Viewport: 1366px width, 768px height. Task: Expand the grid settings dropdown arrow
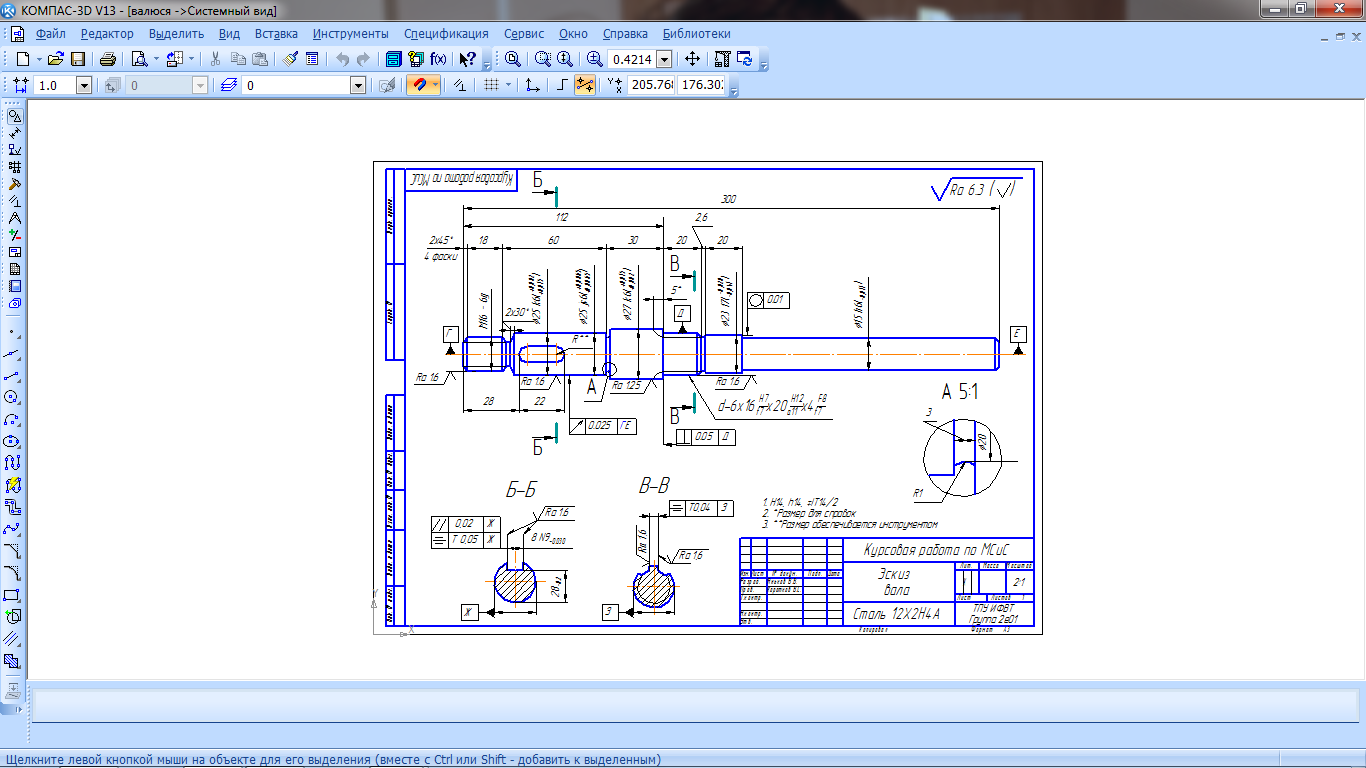507,86
